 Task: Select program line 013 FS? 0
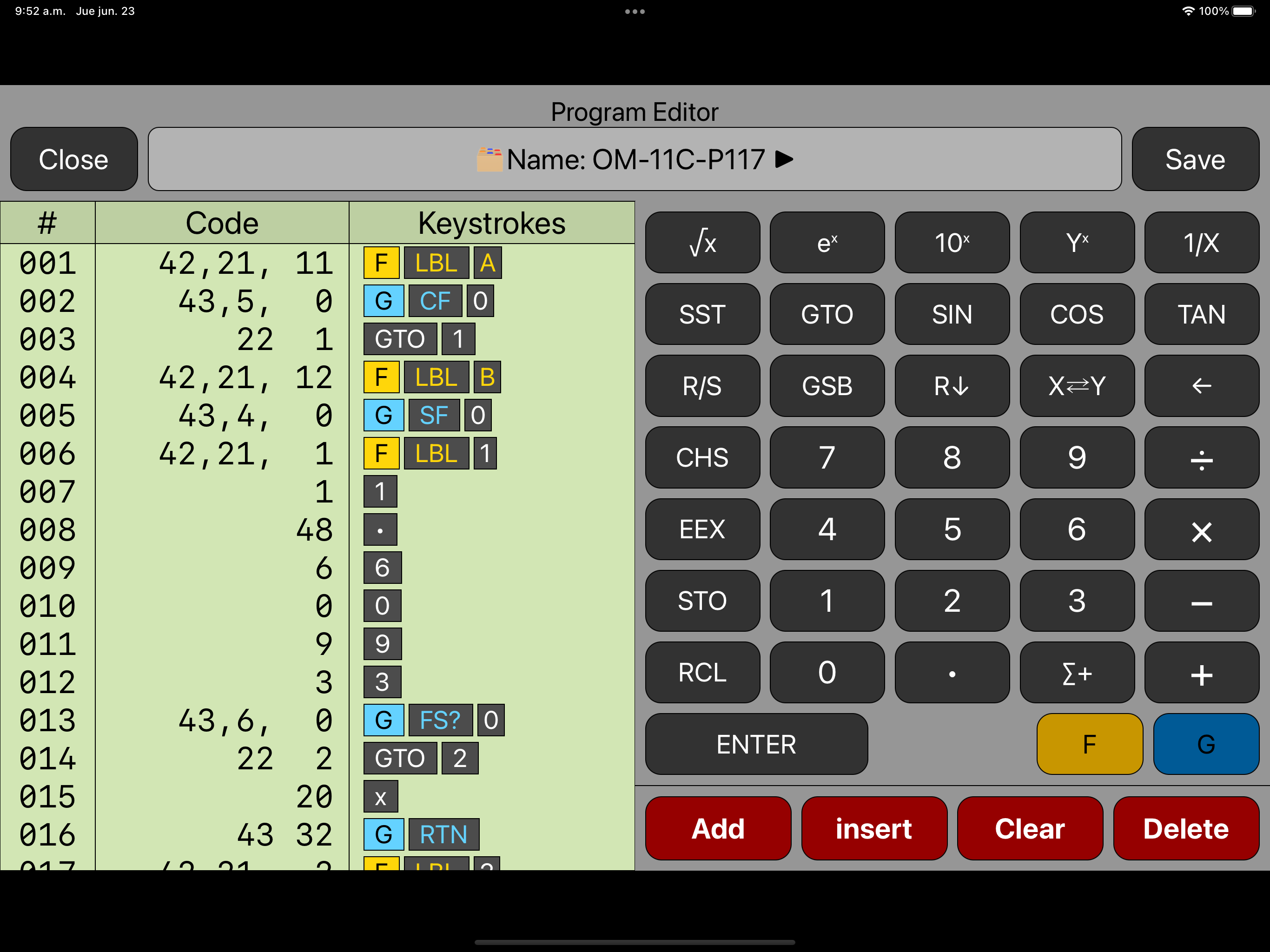tap(317, 720)
